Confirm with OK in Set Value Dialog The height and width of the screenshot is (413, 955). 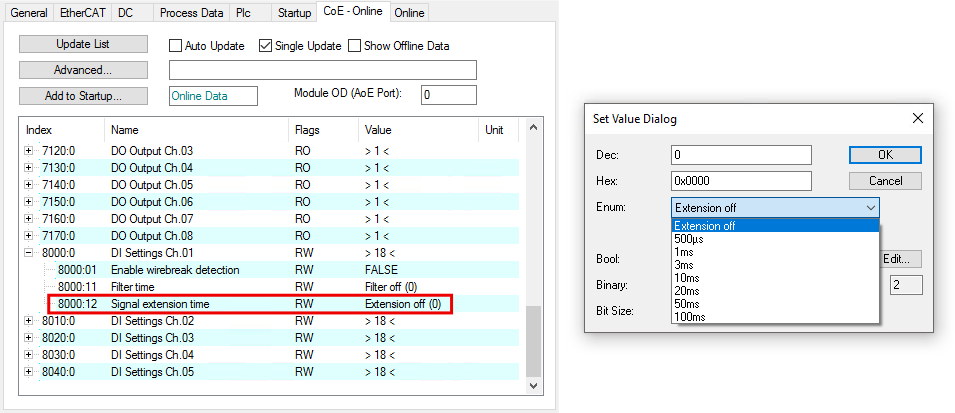[x=886, y=155]
